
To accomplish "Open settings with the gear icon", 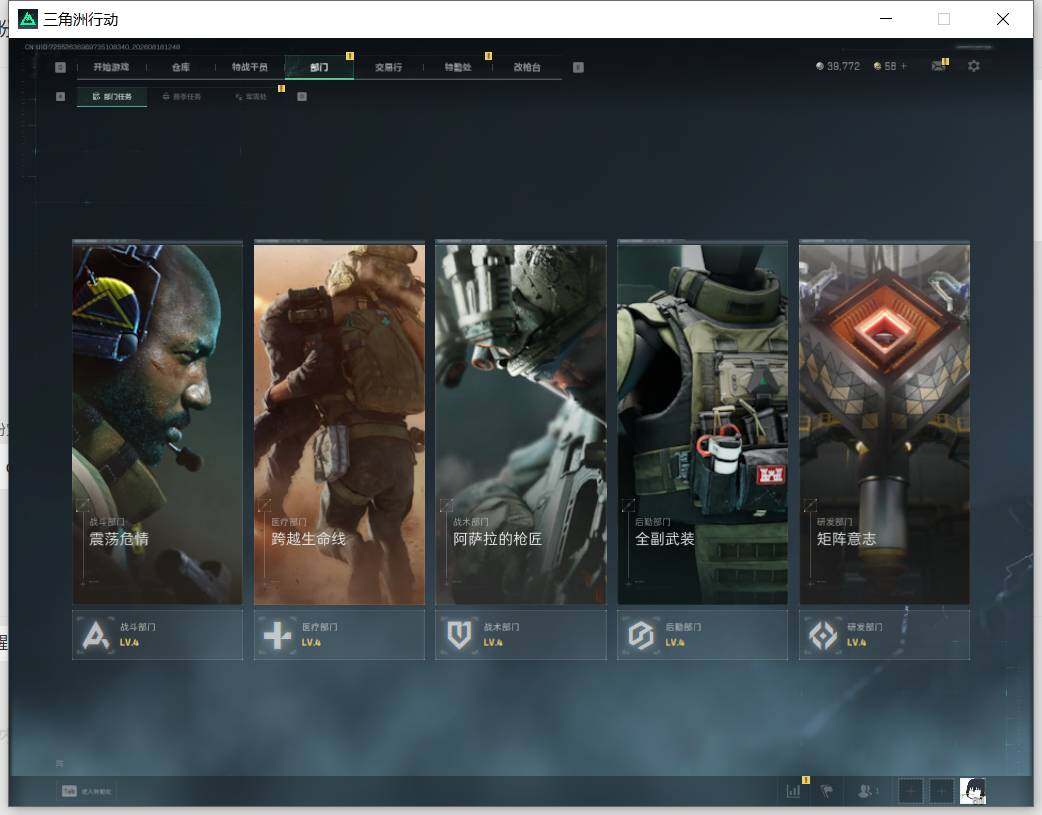I will pyautogui.click(x=974, y=66).
